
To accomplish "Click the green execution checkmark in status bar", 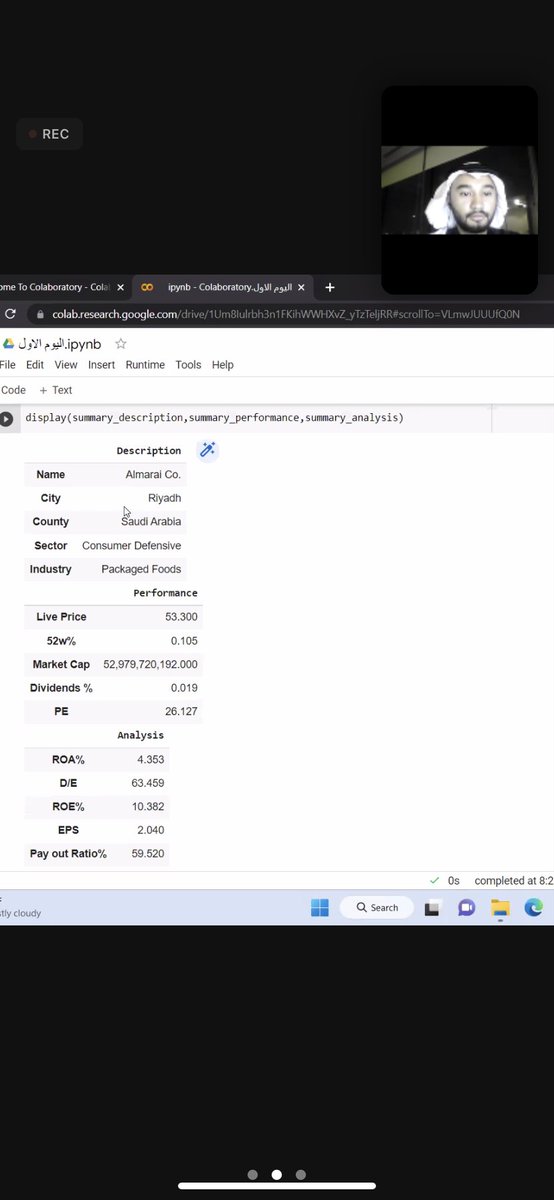I will 434,881.
